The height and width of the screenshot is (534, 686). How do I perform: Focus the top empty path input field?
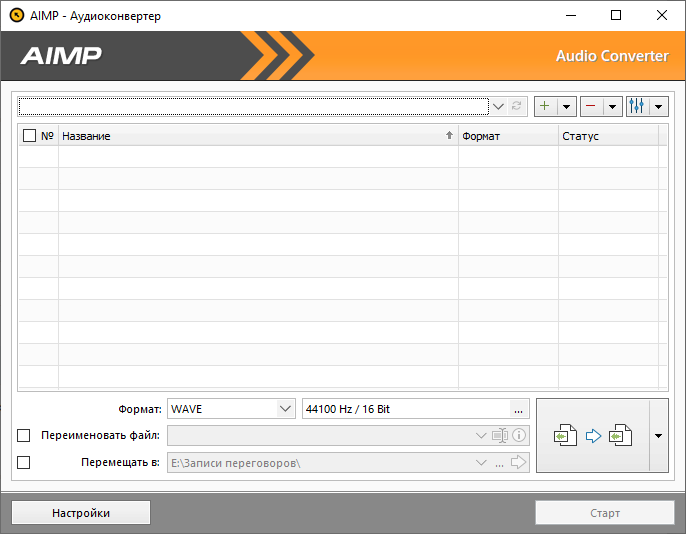(x=254, y=106)
